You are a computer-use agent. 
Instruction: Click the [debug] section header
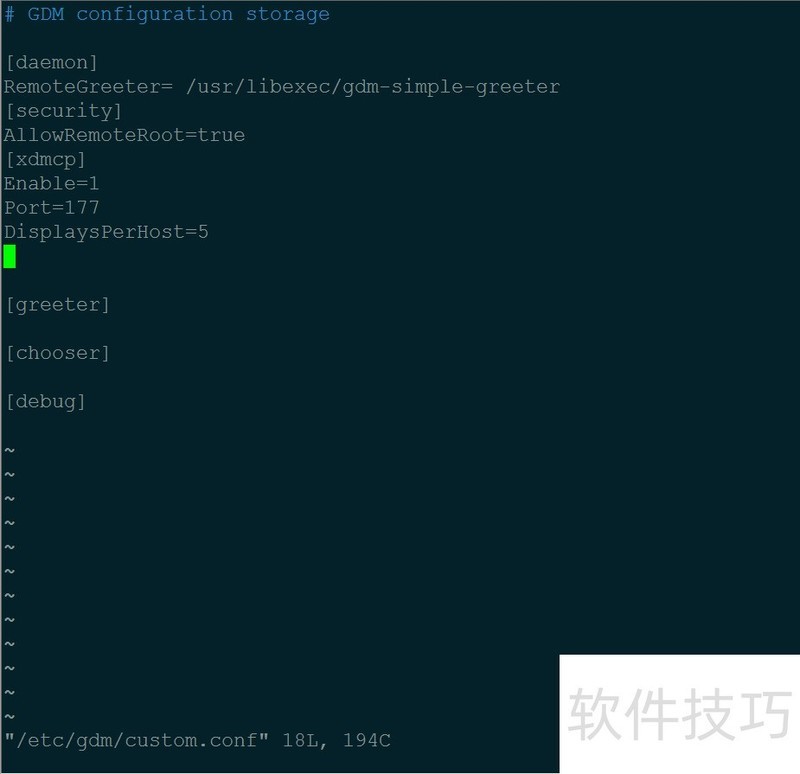pos(45,402)
